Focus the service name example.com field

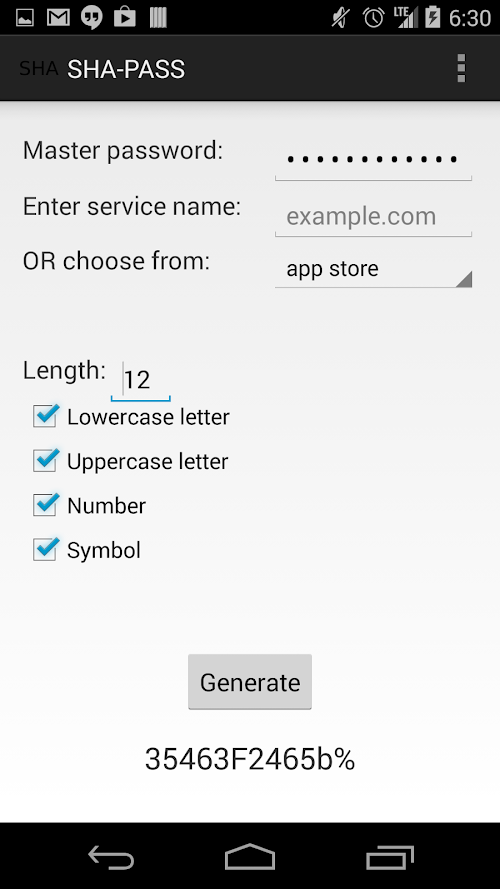pos(373,217)
